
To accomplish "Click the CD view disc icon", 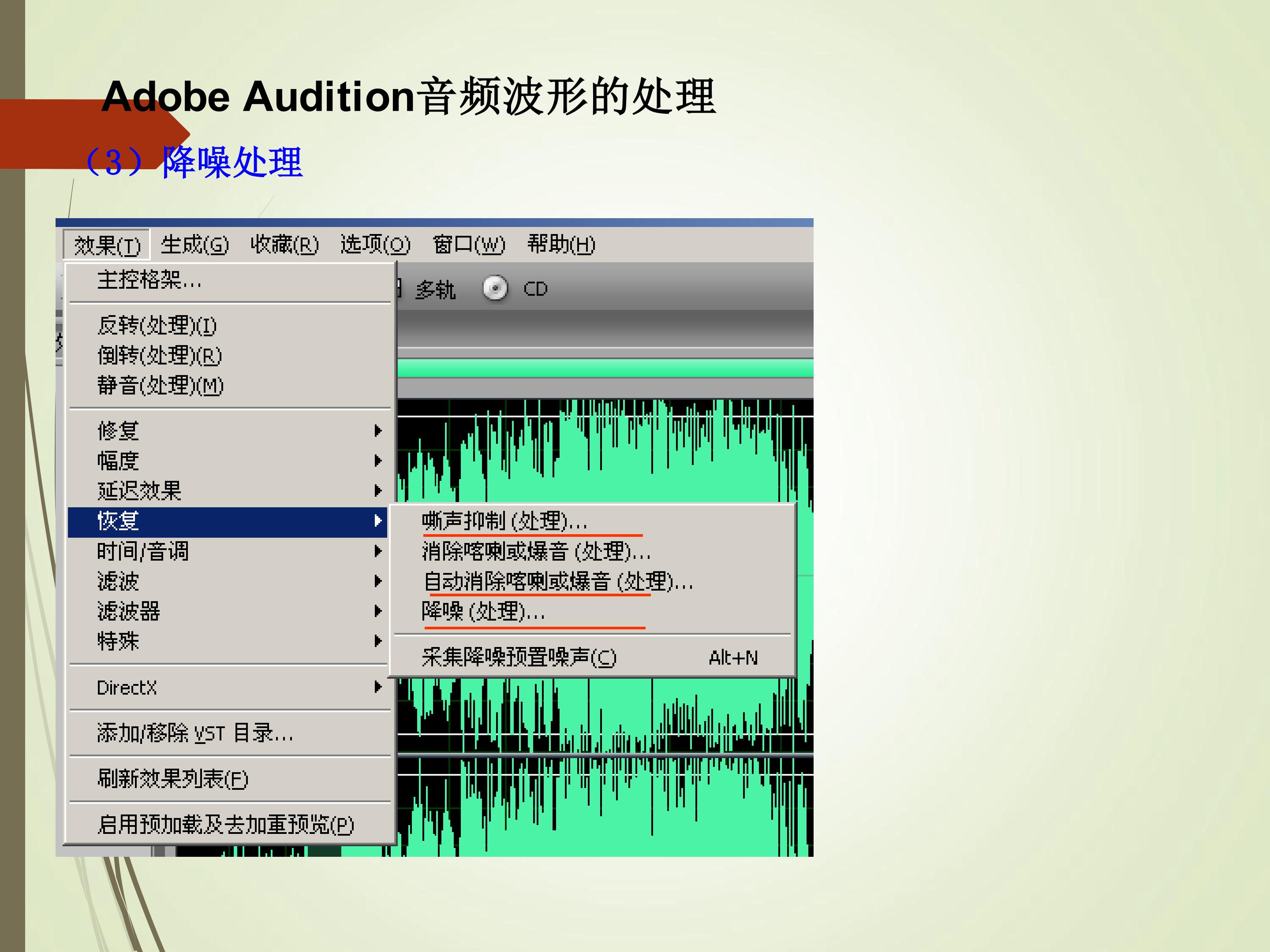I will coord(495,288).
